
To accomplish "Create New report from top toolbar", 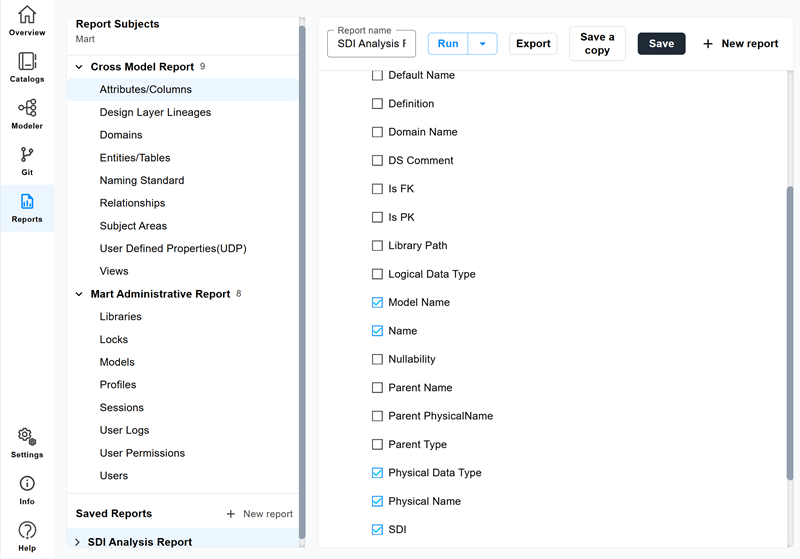I will click(741, 44).
